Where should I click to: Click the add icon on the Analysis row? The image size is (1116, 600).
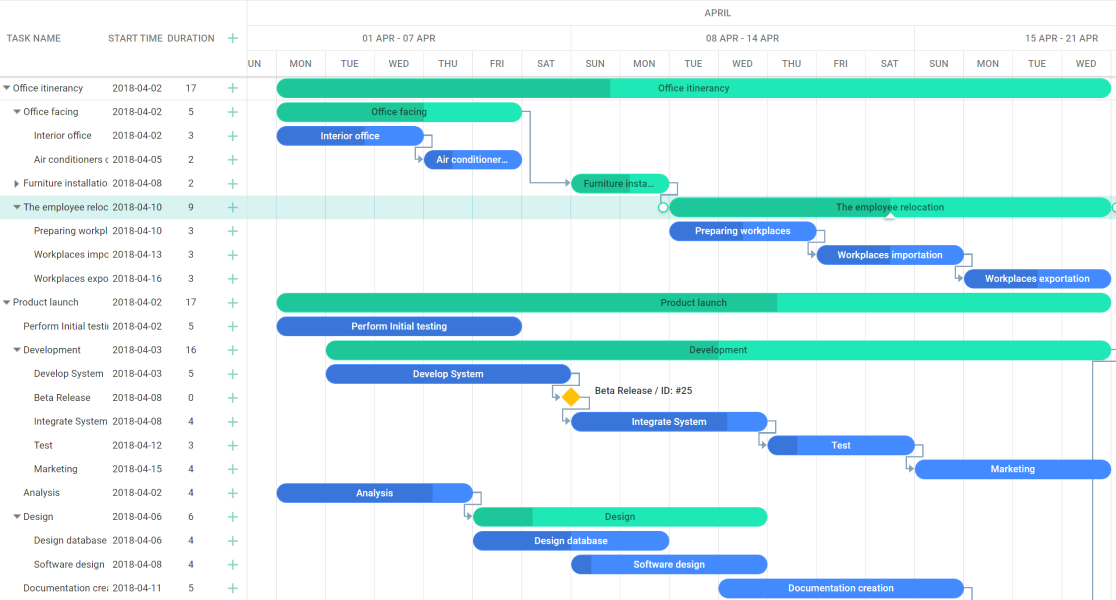(232, 492)
